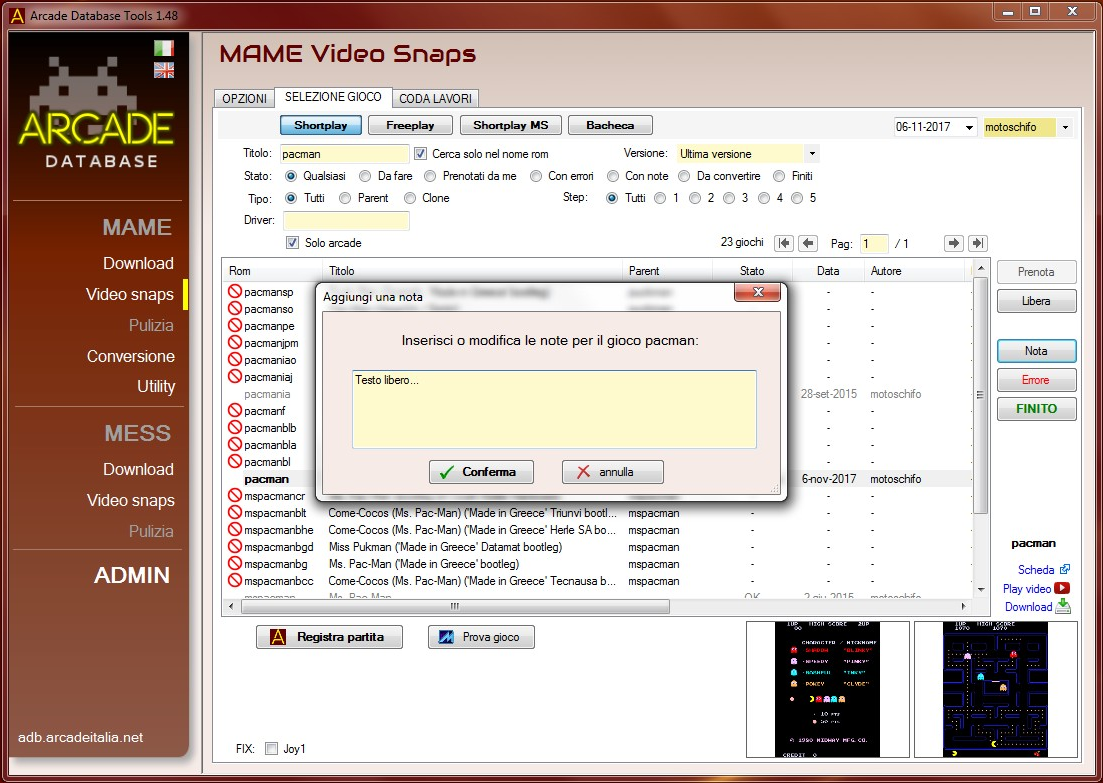The height and width of the screenshot is (783, 1103).
Task: Go to first page arrow icon
Action: pyautogui.click(x=784, y=243)
